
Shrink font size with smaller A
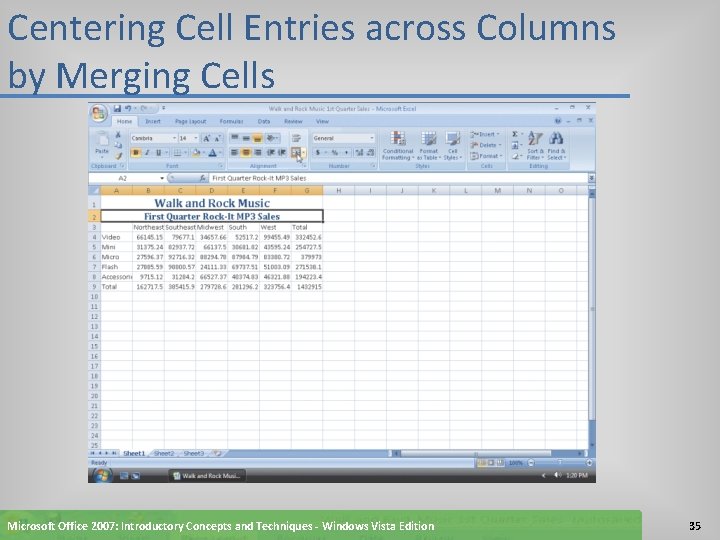click(218, 138)
